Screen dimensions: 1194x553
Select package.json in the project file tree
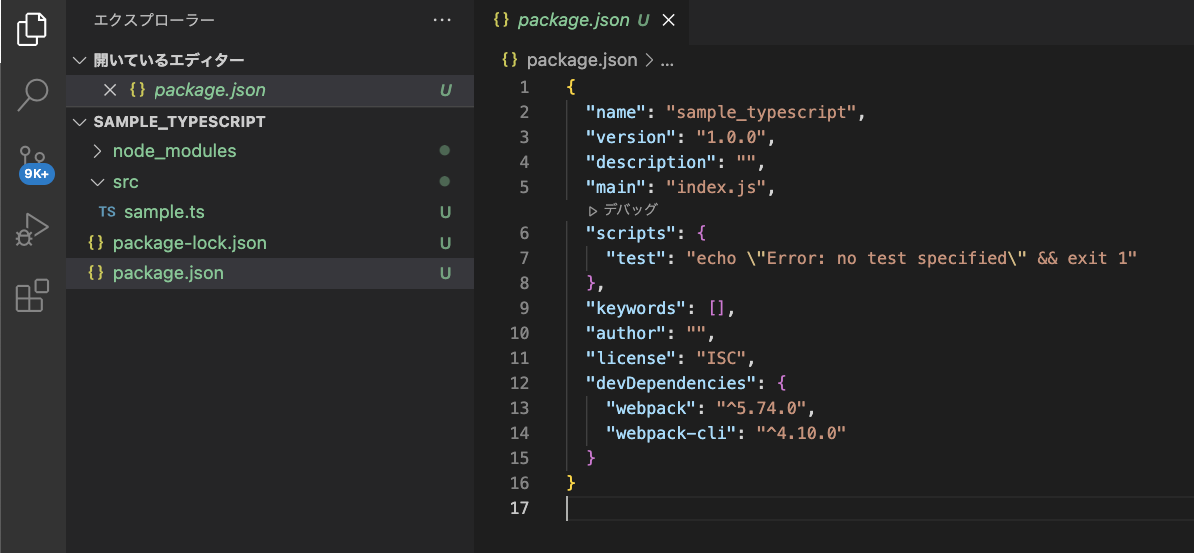[270, 273]
